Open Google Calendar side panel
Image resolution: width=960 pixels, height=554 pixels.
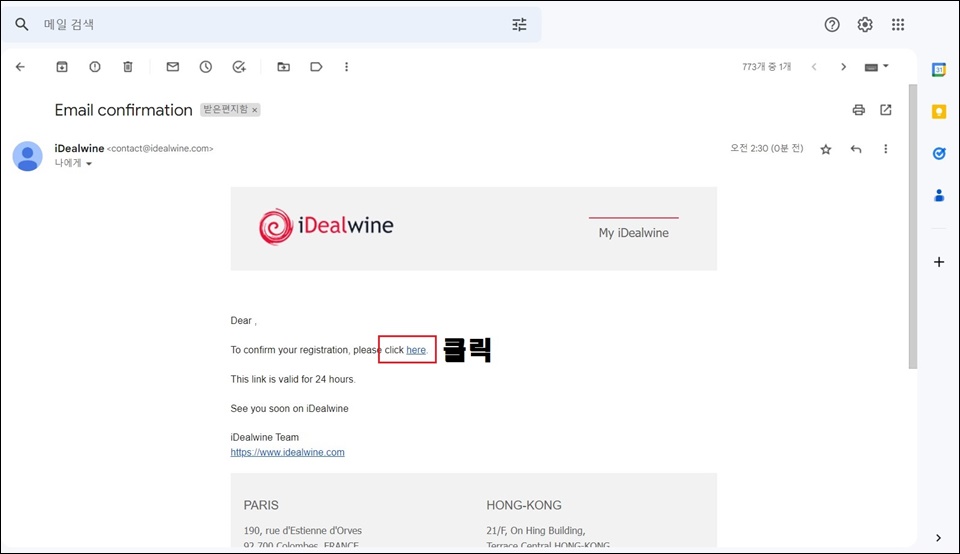coord(939,70)
